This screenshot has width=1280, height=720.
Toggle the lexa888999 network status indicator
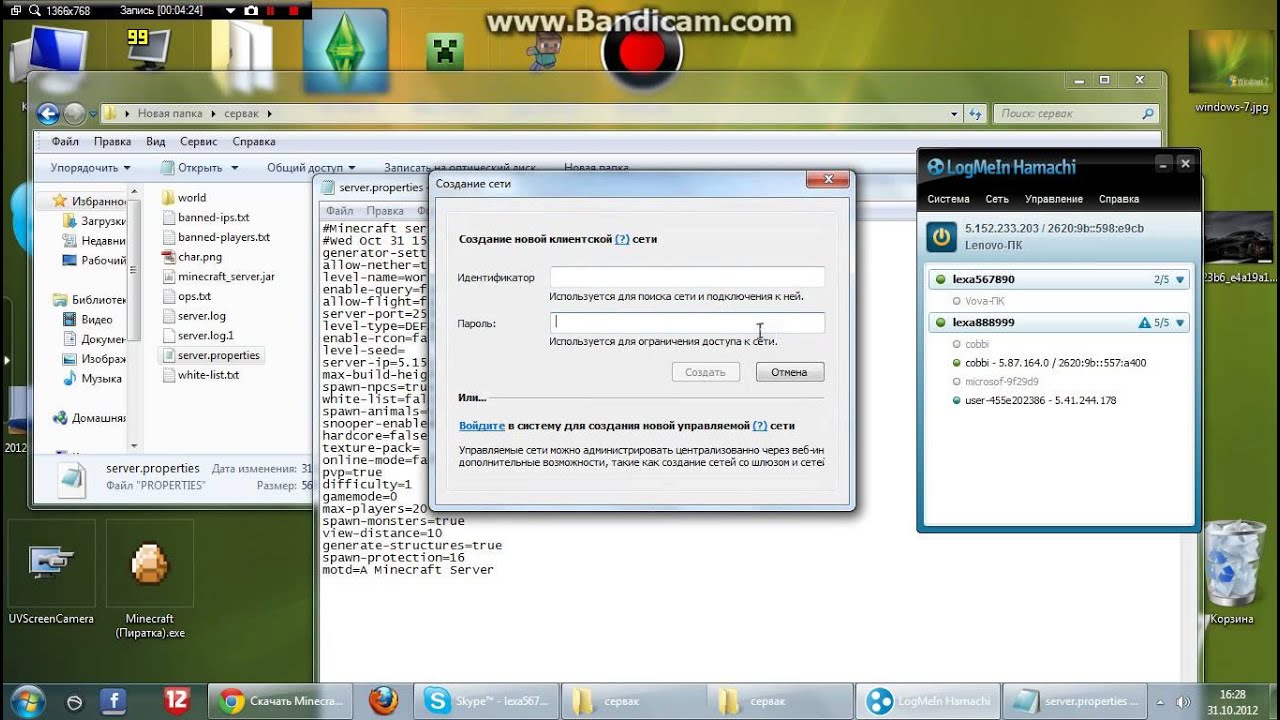tap(940, 323)
